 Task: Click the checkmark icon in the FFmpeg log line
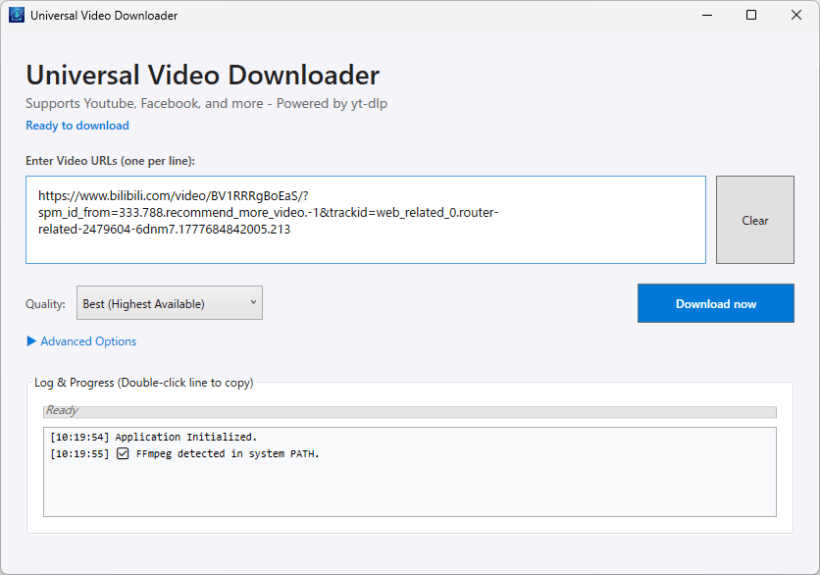click(x=123, y=453)
